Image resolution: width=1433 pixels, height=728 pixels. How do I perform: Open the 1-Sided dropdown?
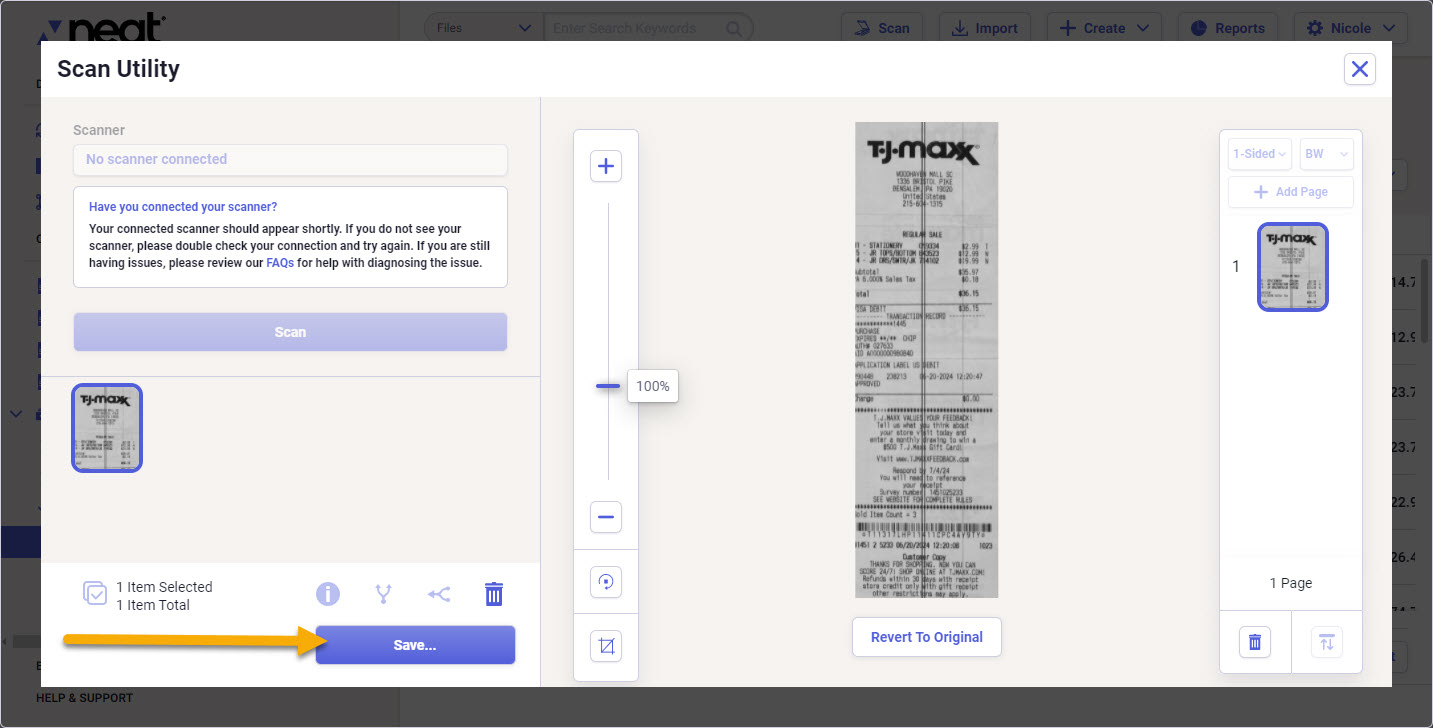[1259, 153]
